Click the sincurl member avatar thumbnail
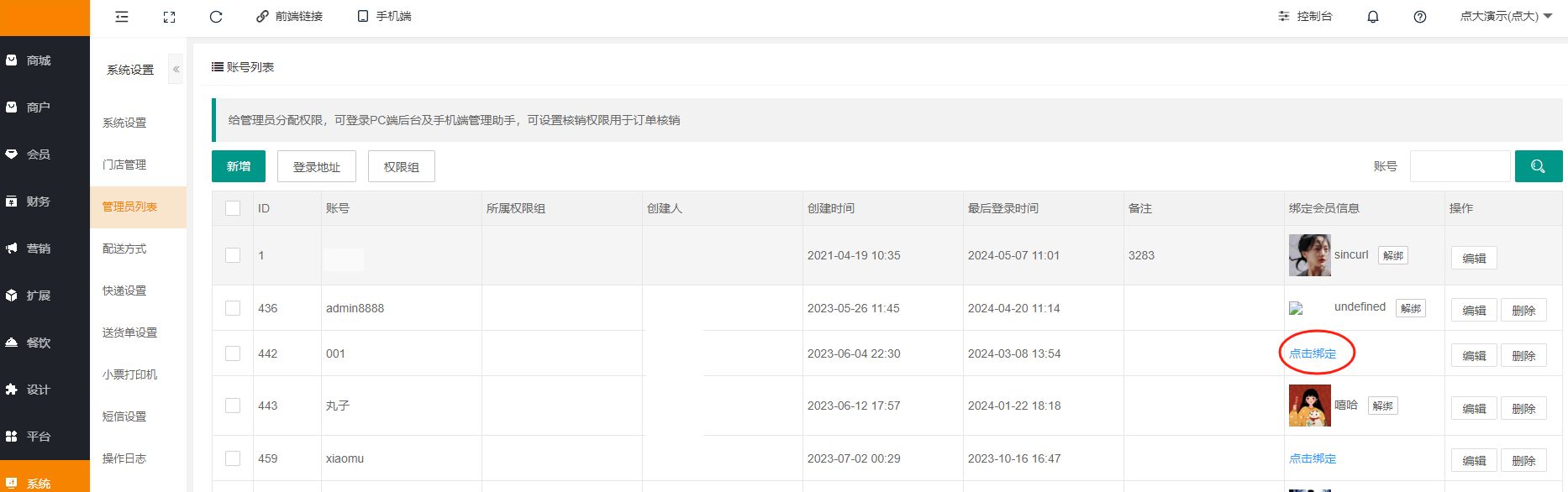 (x=1309, y=255)
